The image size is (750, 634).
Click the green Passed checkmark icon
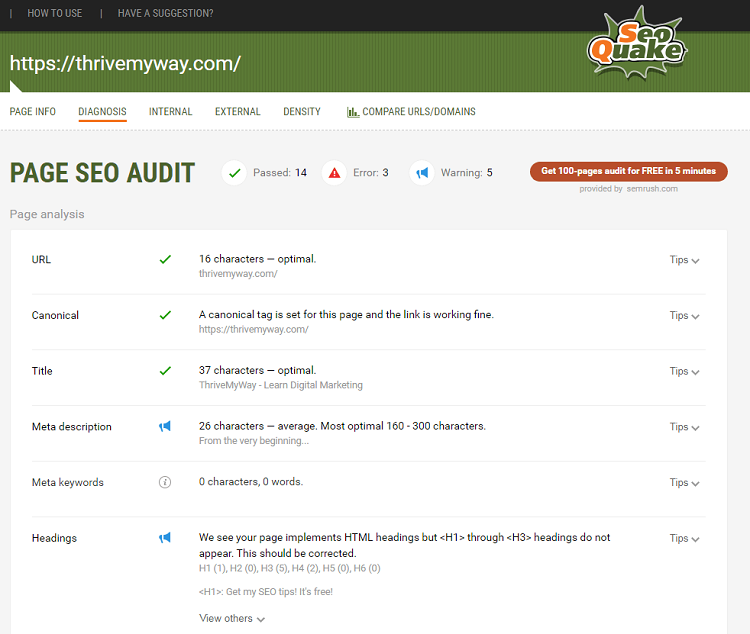pyautogui.click(x=234, y=173)
